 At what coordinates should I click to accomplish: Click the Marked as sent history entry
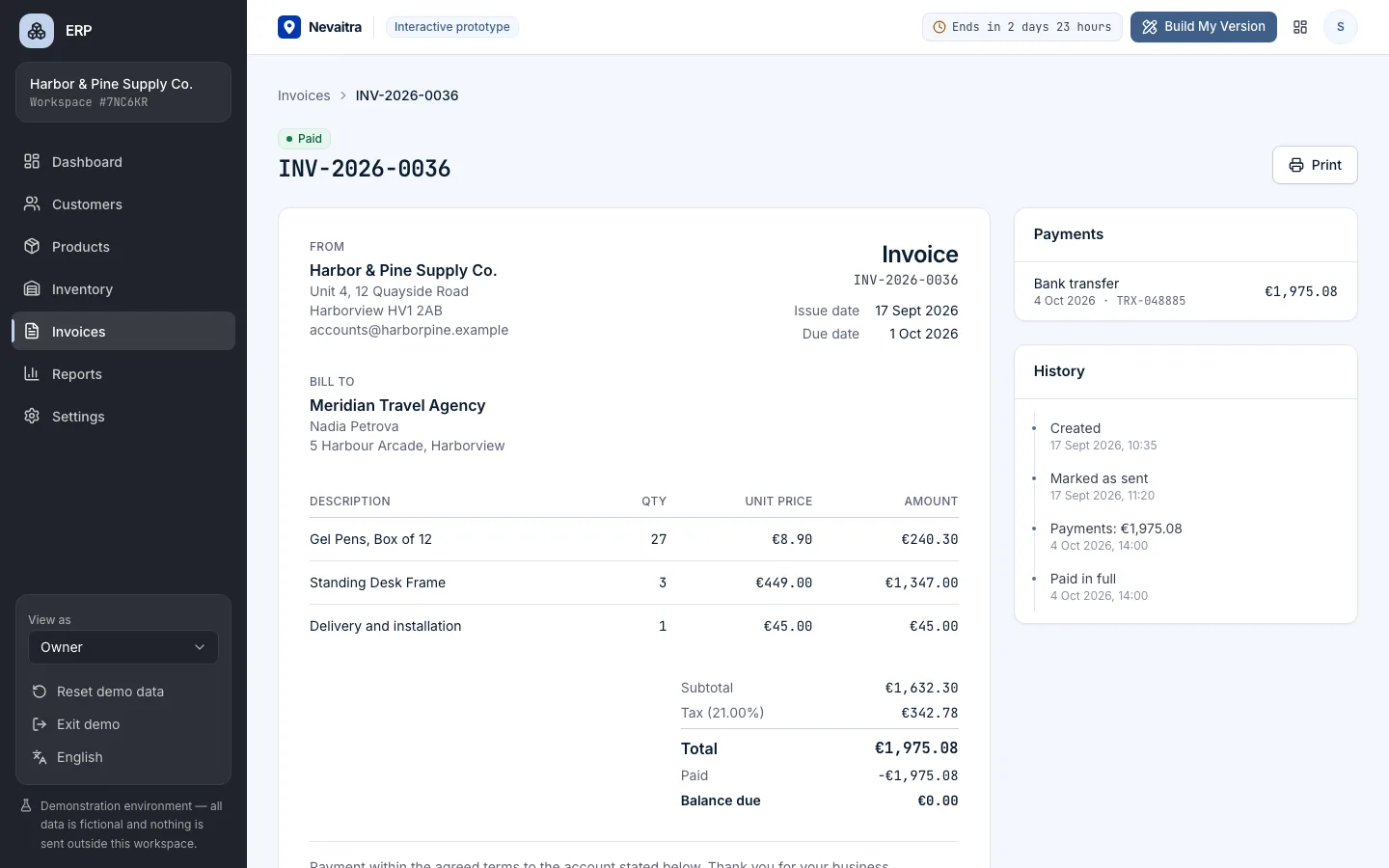click(x=1103, y=486)
